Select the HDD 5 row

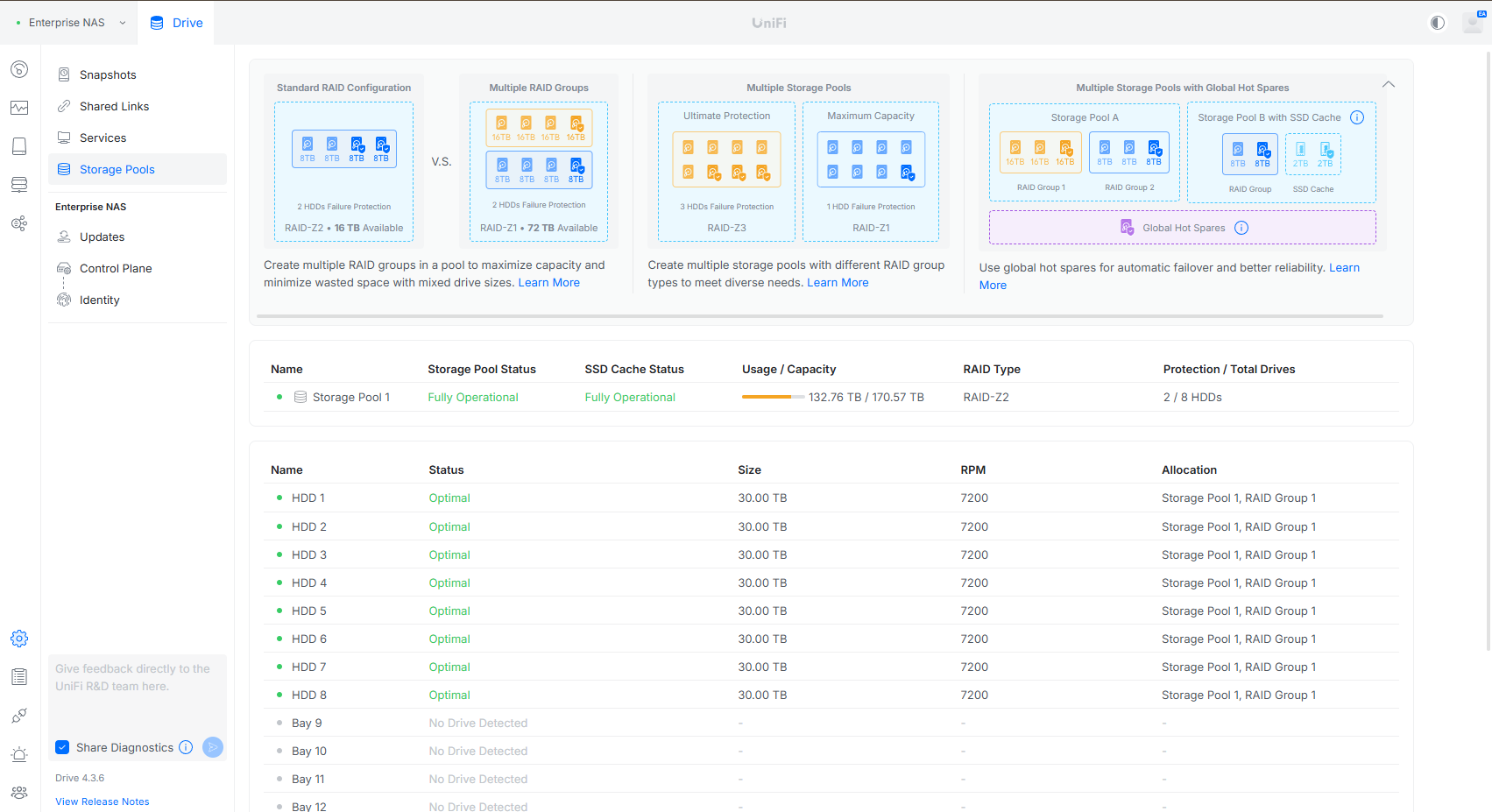(x=831, y=611)
